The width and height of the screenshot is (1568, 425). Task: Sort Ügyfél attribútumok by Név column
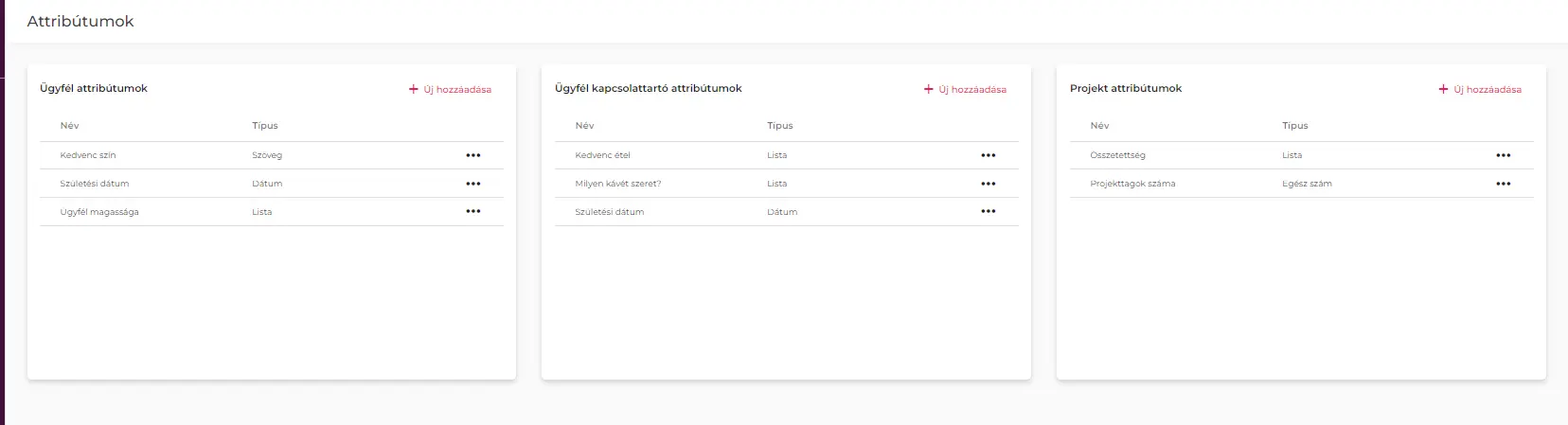[70, 126]
